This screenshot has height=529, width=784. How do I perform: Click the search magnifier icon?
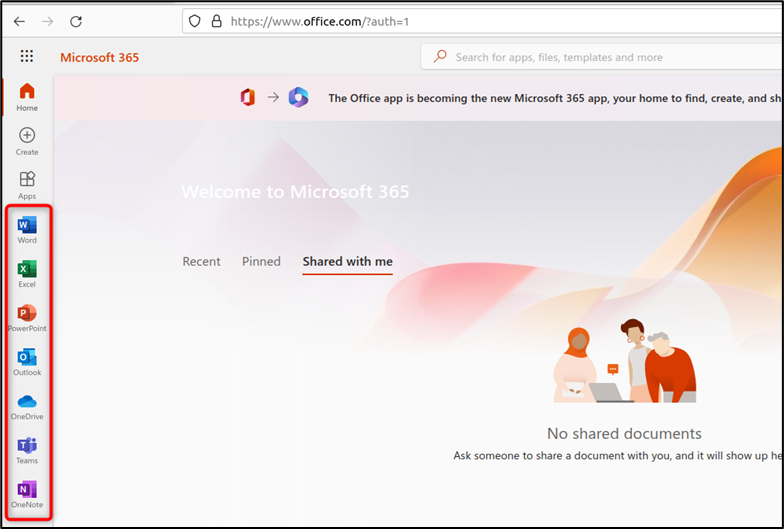coord(440,56)
